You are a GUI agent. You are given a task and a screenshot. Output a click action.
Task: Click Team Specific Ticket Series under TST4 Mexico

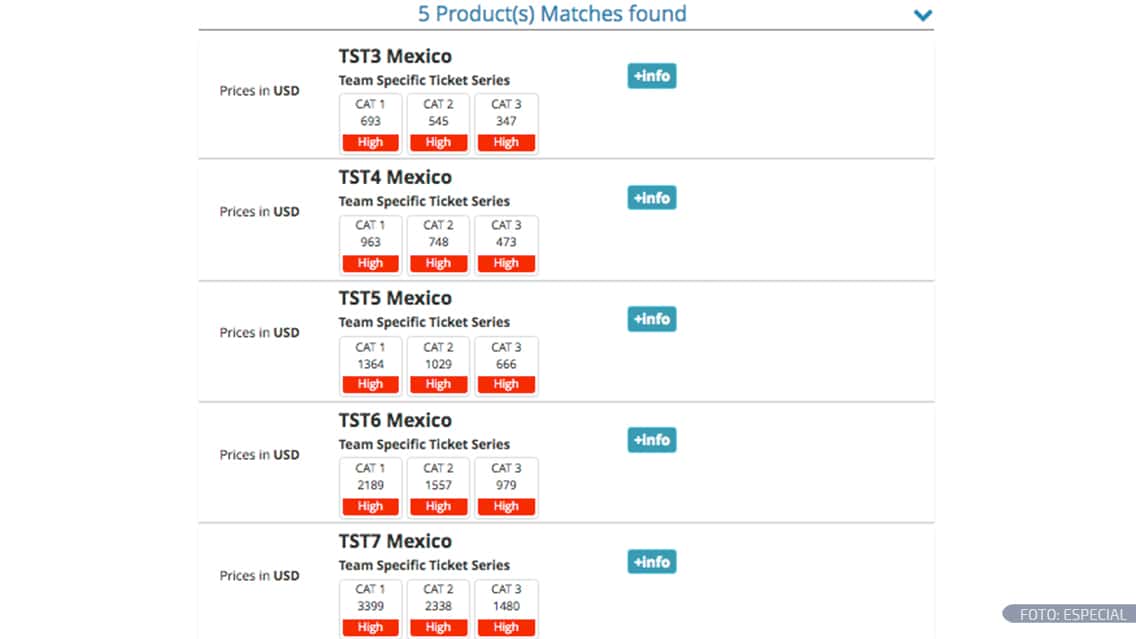424,201
